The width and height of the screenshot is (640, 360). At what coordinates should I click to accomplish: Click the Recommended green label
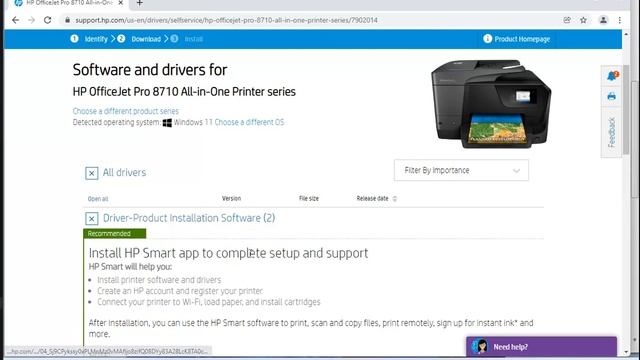115,233
